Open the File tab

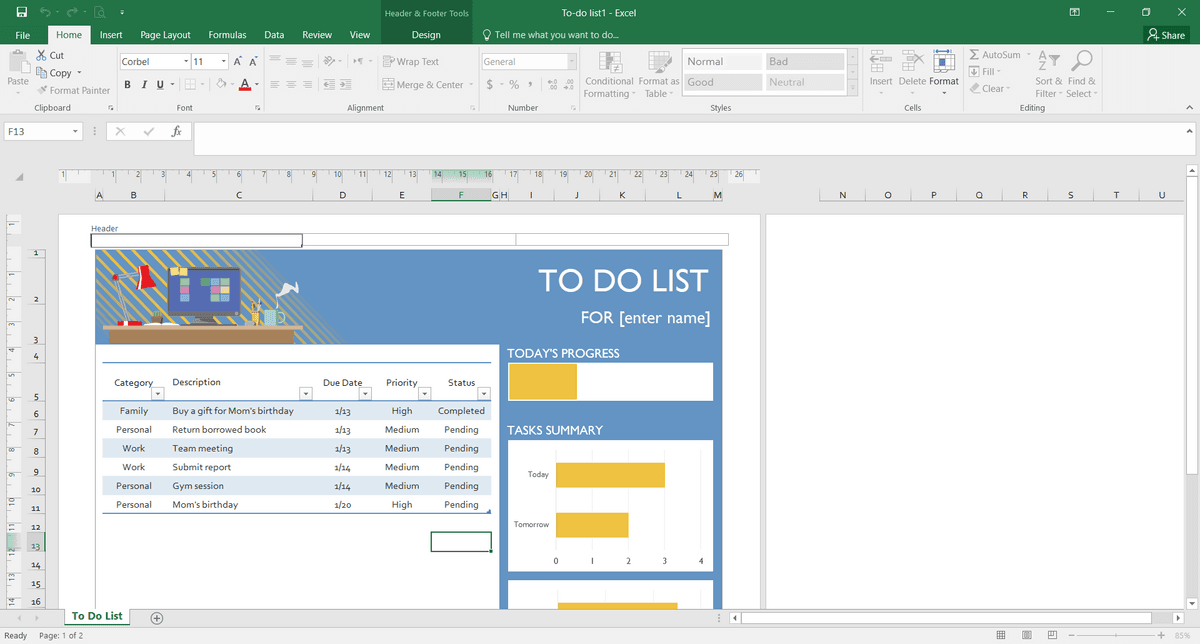coord(23,35)
